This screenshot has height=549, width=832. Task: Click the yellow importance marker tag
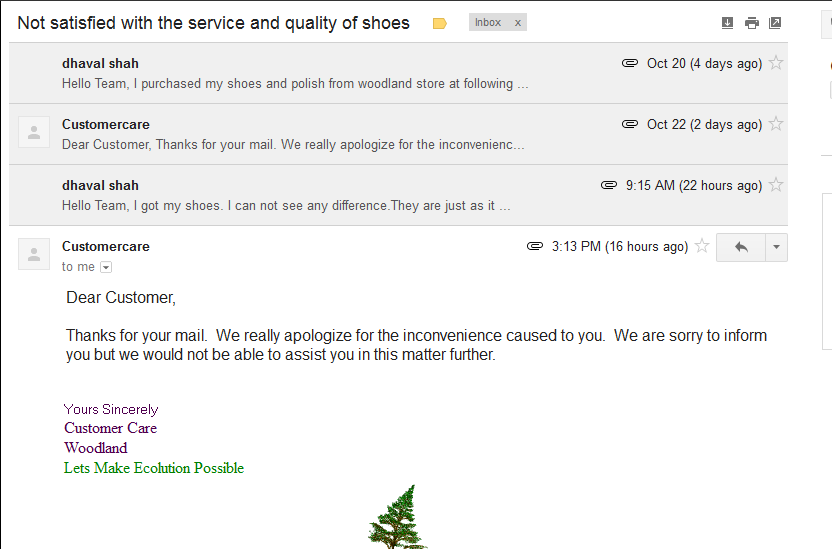439,23
